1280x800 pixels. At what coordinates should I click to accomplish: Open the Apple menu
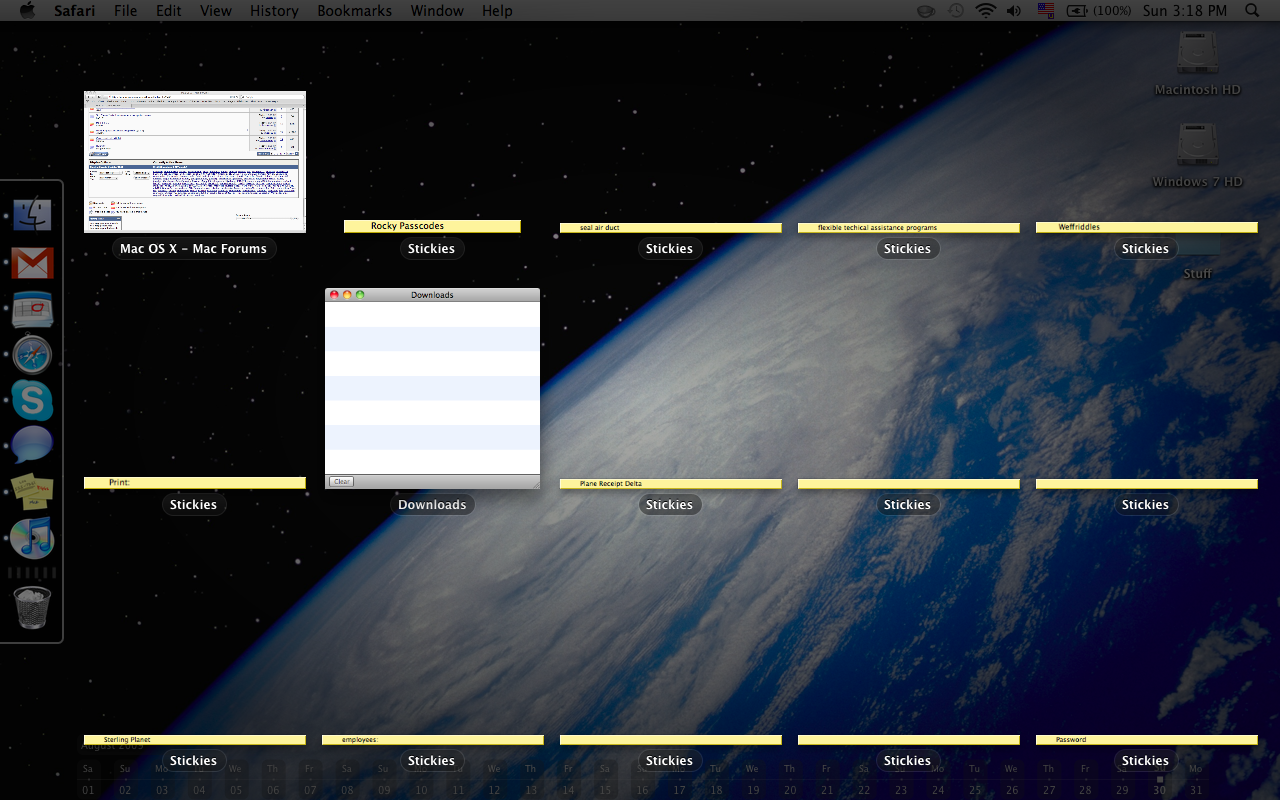pos(27,11)
